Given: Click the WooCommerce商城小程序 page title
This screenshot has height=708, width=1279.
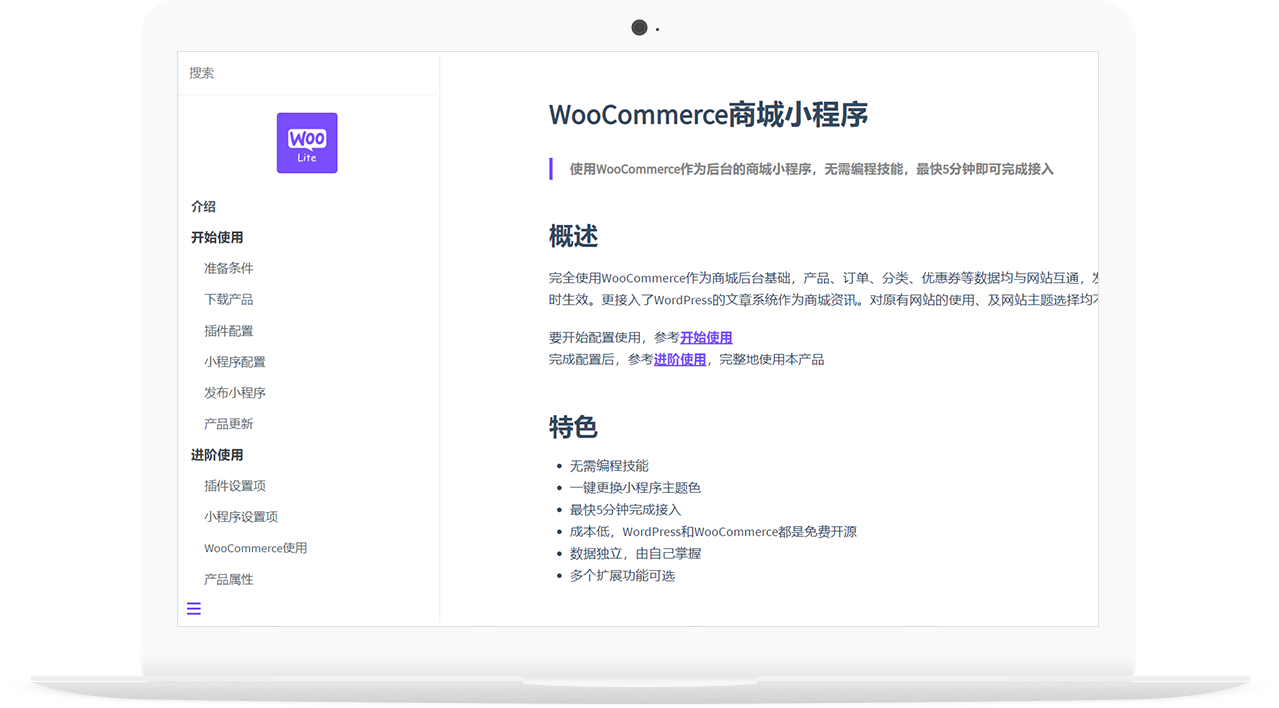Looking at the screenshot, I should (708, 114).
